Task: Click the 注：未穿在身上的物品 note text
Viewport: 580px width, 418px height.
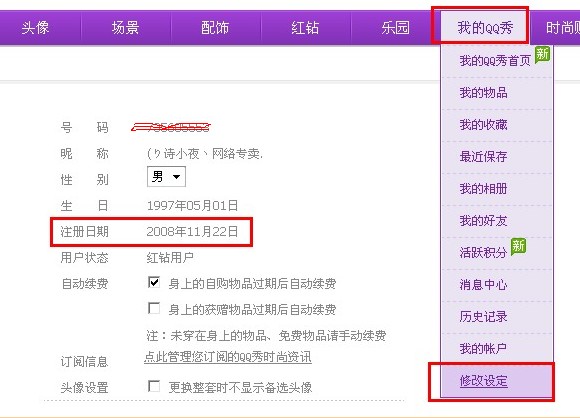Action: [x=266, y=336]
